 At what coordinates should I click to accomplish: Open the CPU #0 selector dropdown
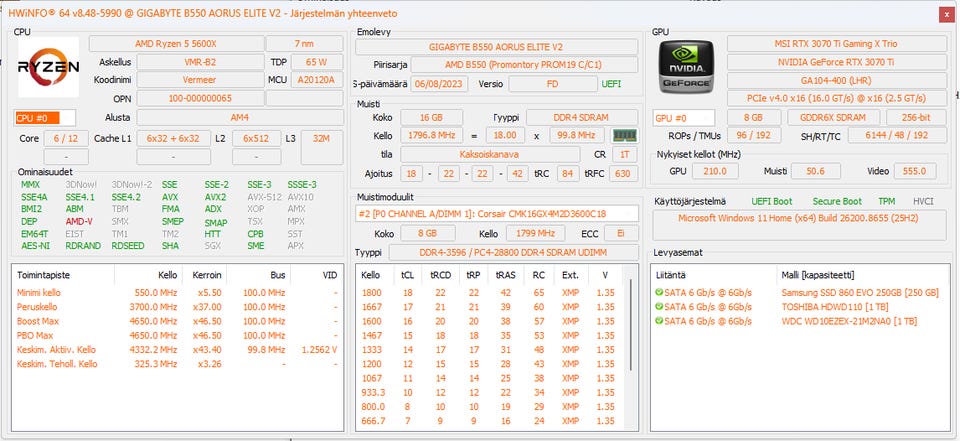coord(45,118)
